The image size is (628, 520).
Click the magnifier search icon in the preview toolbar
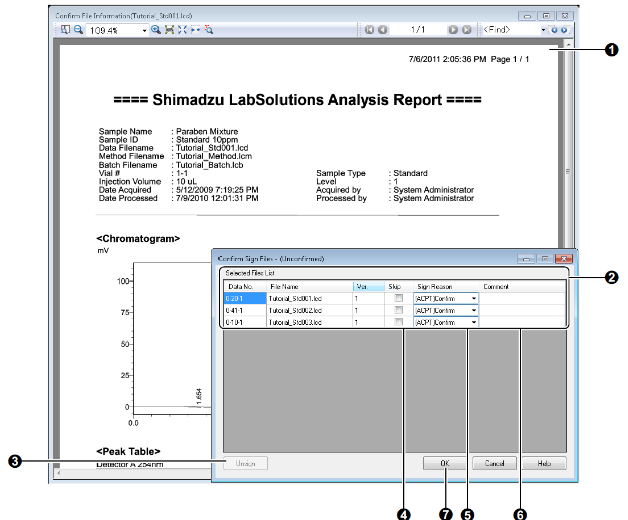pyautogui.click(x=209, y=30)
